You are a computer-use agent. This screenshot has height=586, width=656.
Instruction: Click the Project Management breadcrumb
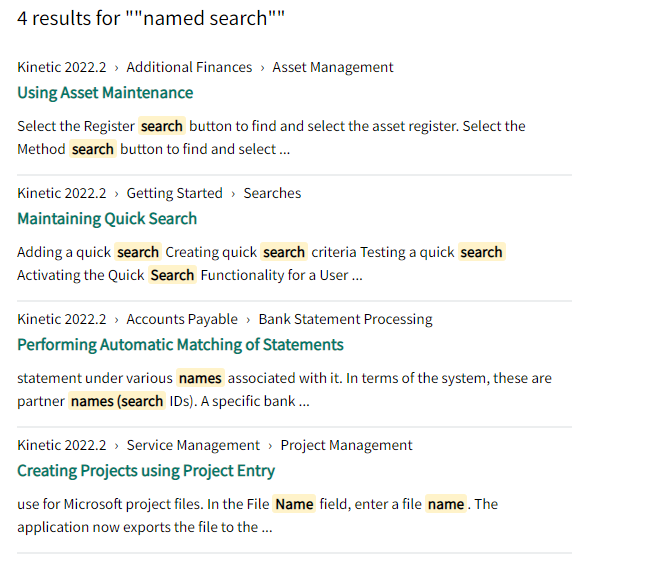346,445
